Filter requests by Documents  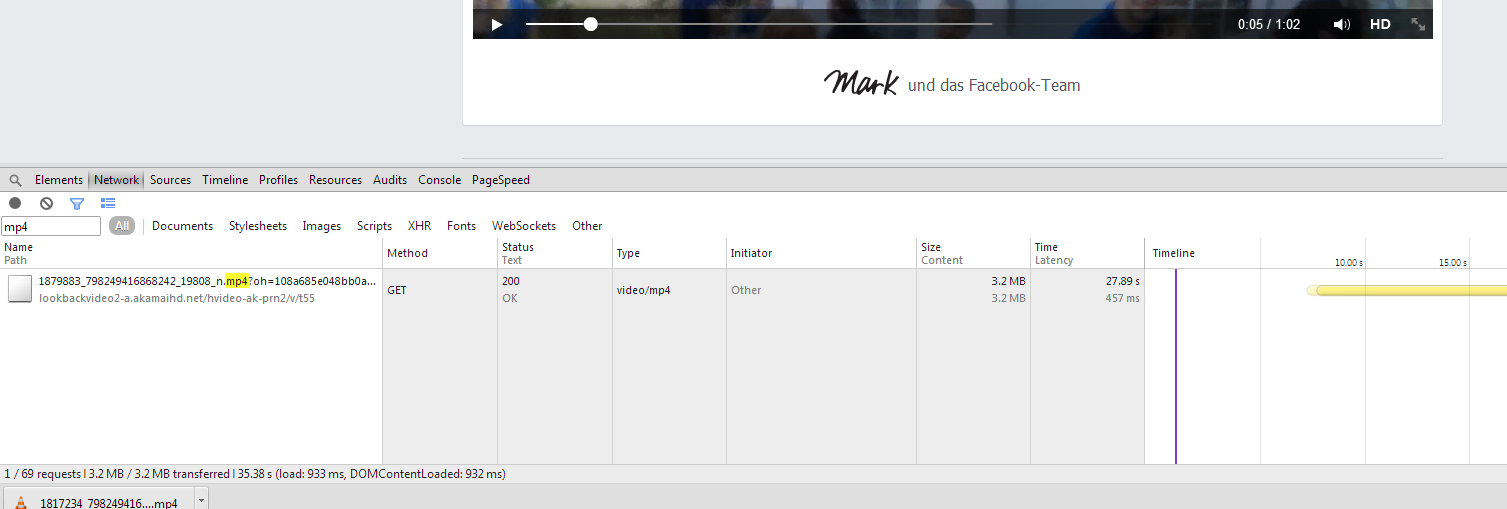pos(183,226)
